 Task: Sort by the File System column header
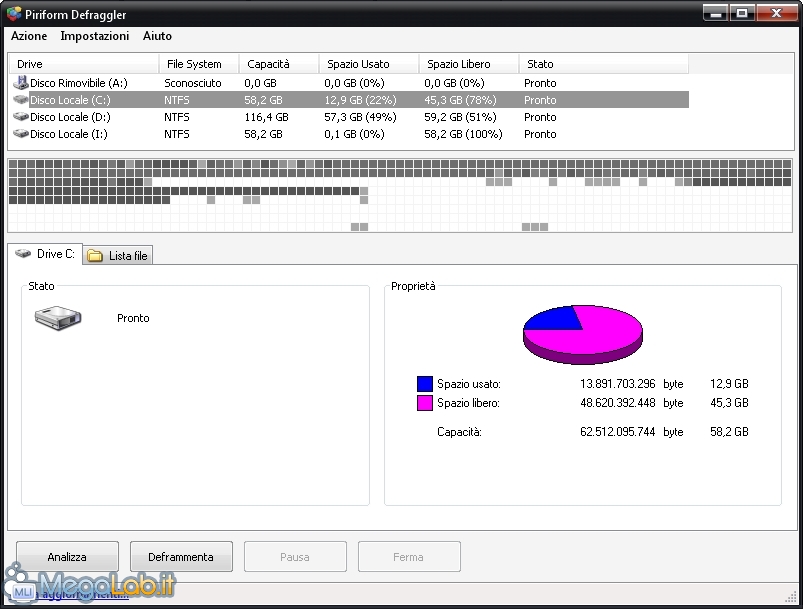click(199, 64)
